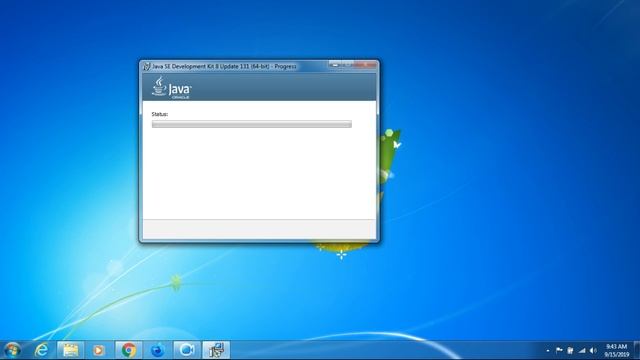Open the clock showing 9:43 AM
This screenshot has width=640, height=360.
616,350
